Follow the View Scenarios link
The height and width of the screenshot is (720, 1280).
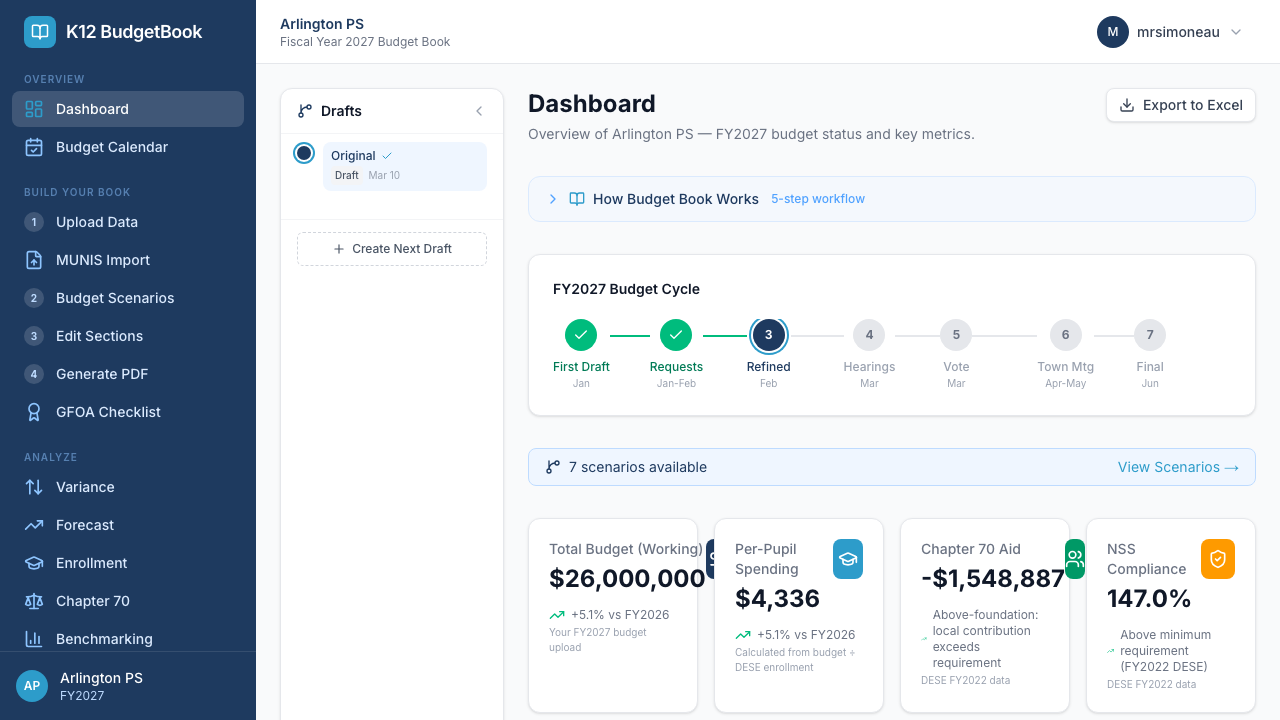point(1178,467)
